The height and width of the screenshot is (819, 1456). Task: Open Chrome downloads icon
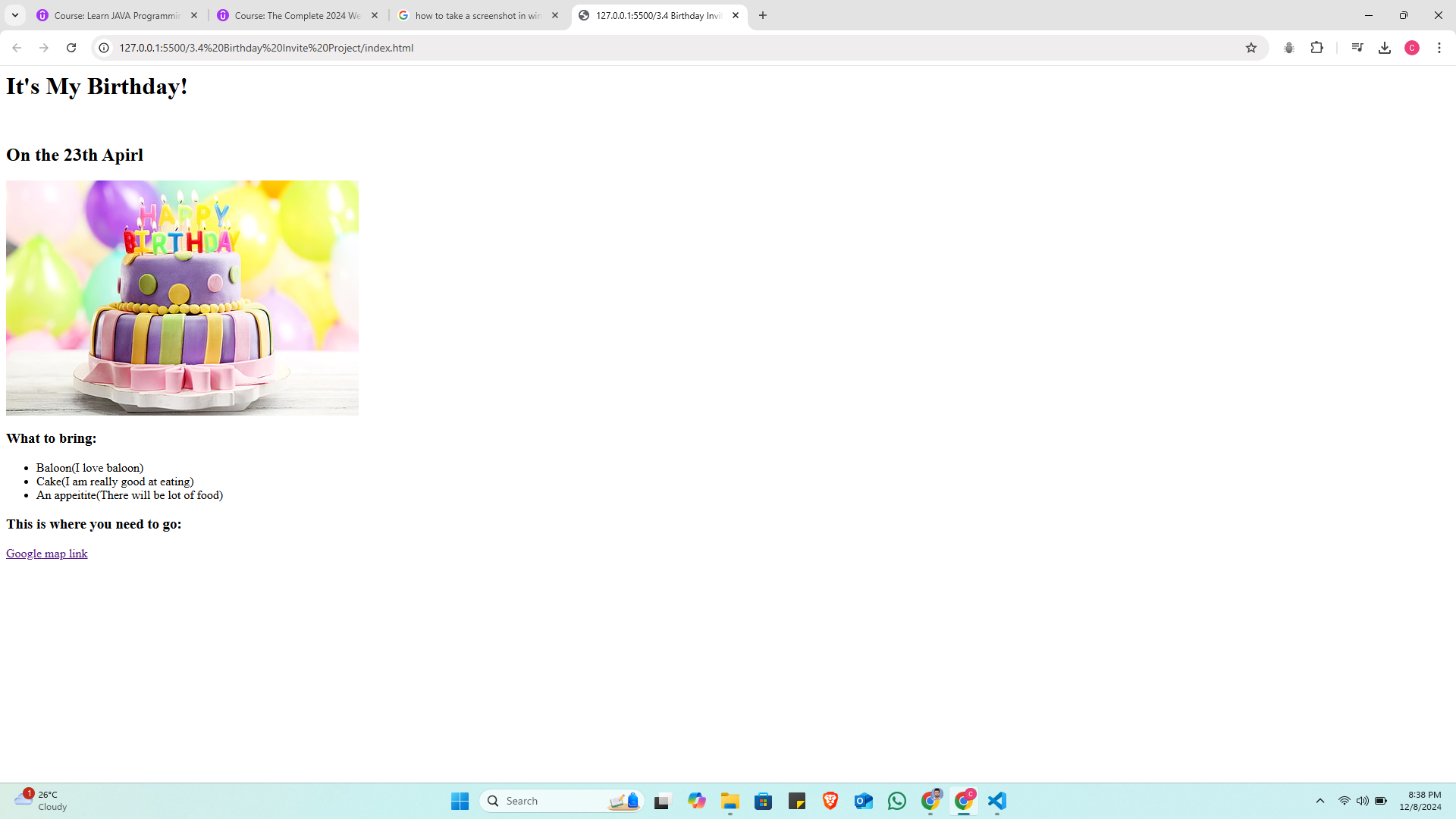[1385, 48]
